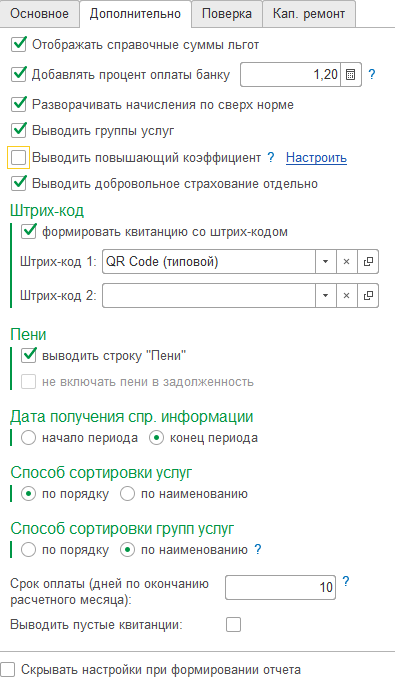Uncheck Выводить группы услуг
This screenshot has height=688, width=395.
pos(18,130)
